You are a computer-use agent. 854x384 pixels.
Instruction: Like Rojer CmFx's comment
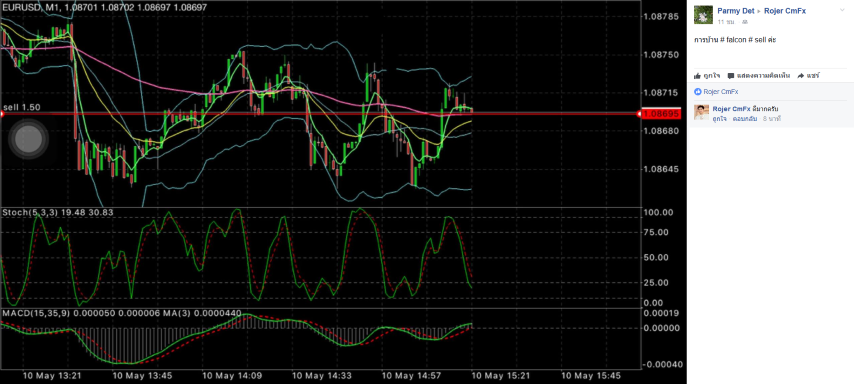(x=719, y=118)
